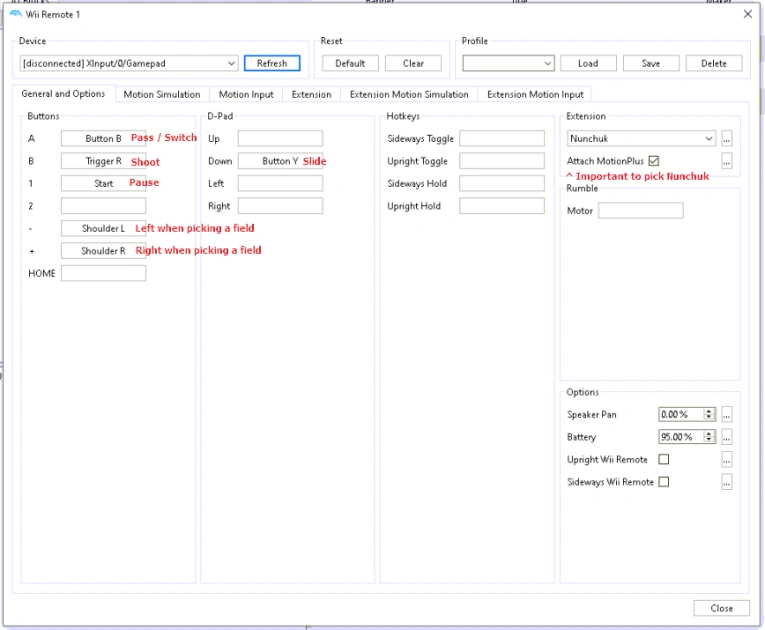This screenshot has width=765, height=630.
Task: Click Upright Toggle hotkey field
Action: coord(502,161)
